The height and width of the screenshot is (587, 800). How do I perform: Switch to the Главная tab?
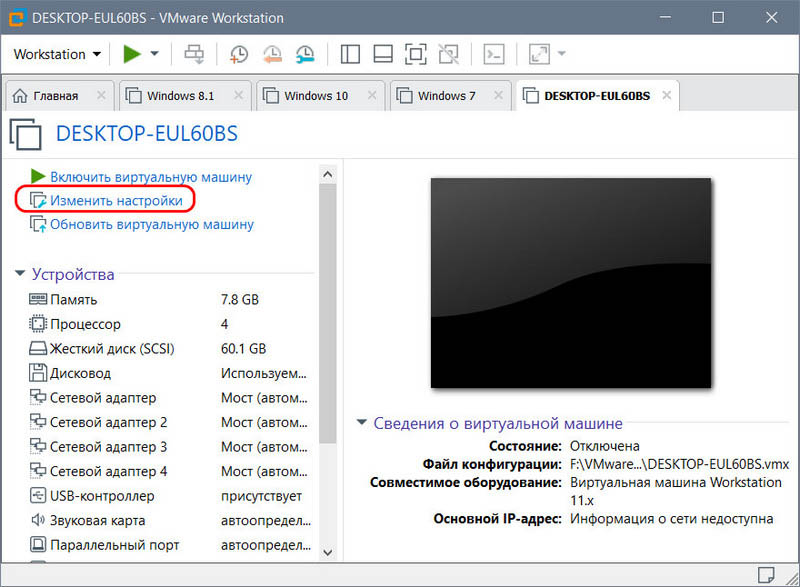55,96
